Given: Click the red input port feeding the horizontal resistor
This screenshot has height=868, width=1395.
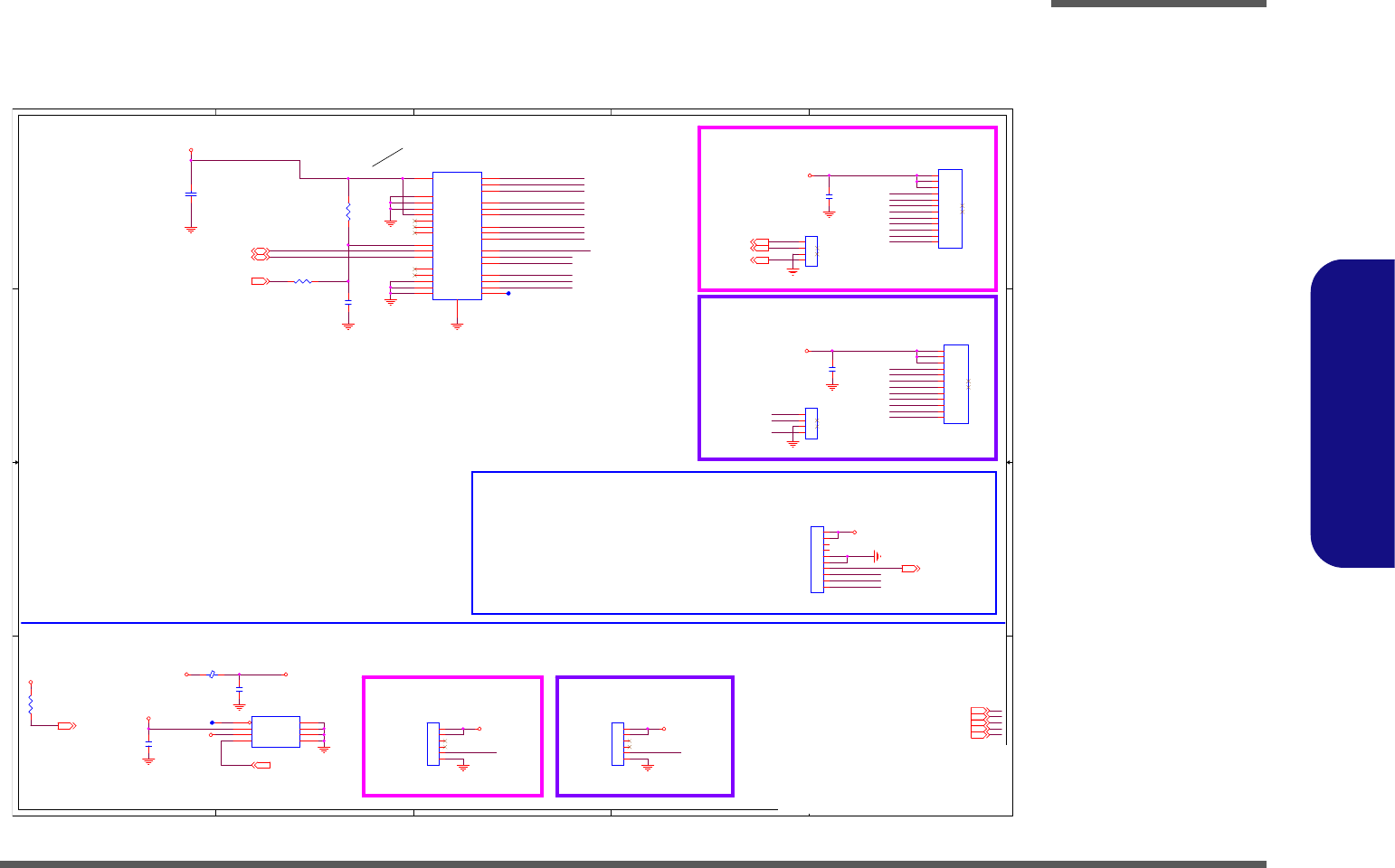Looking at the screenshot, I should click(260, 282).
